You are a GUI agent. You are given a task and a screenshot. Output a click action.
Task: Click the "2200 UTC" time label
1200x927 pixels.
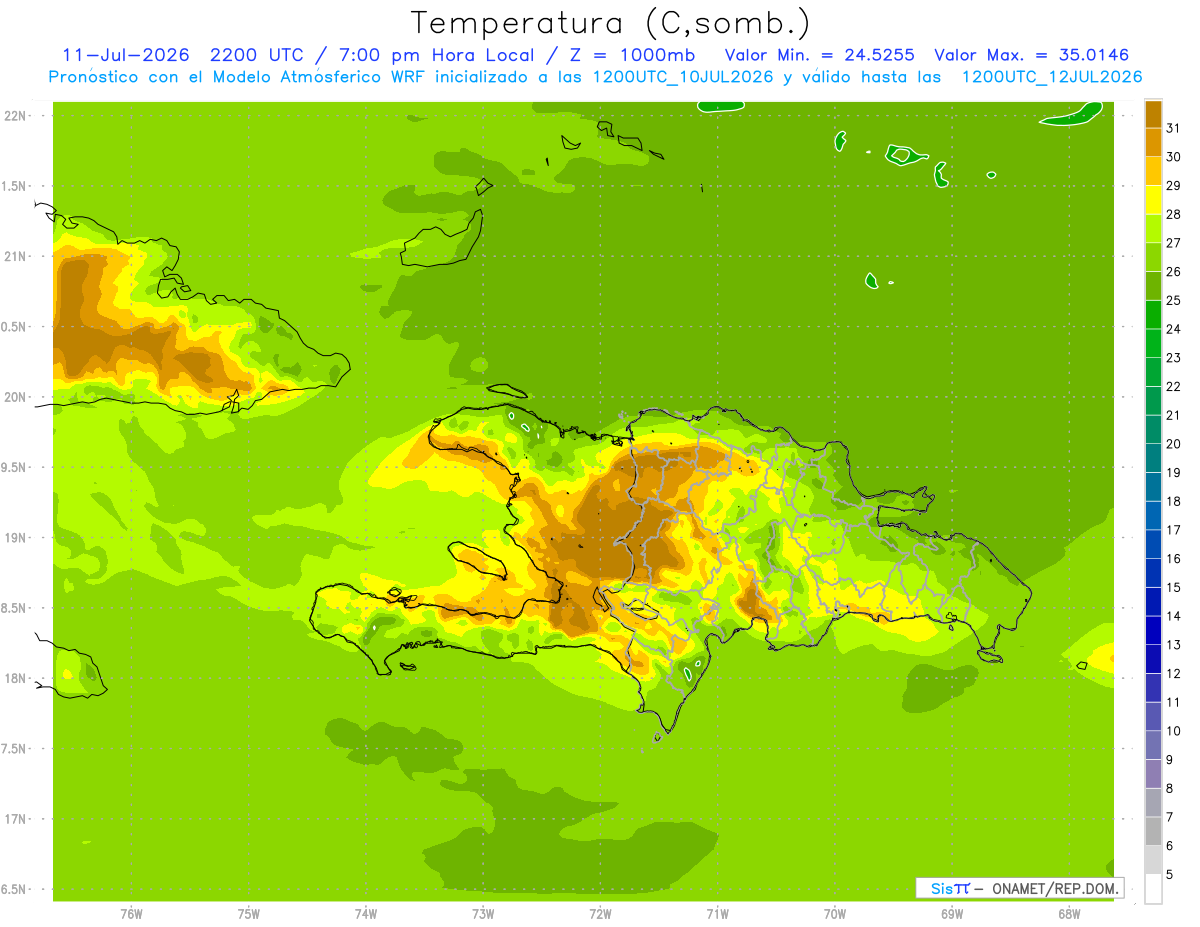pos(255,55)
